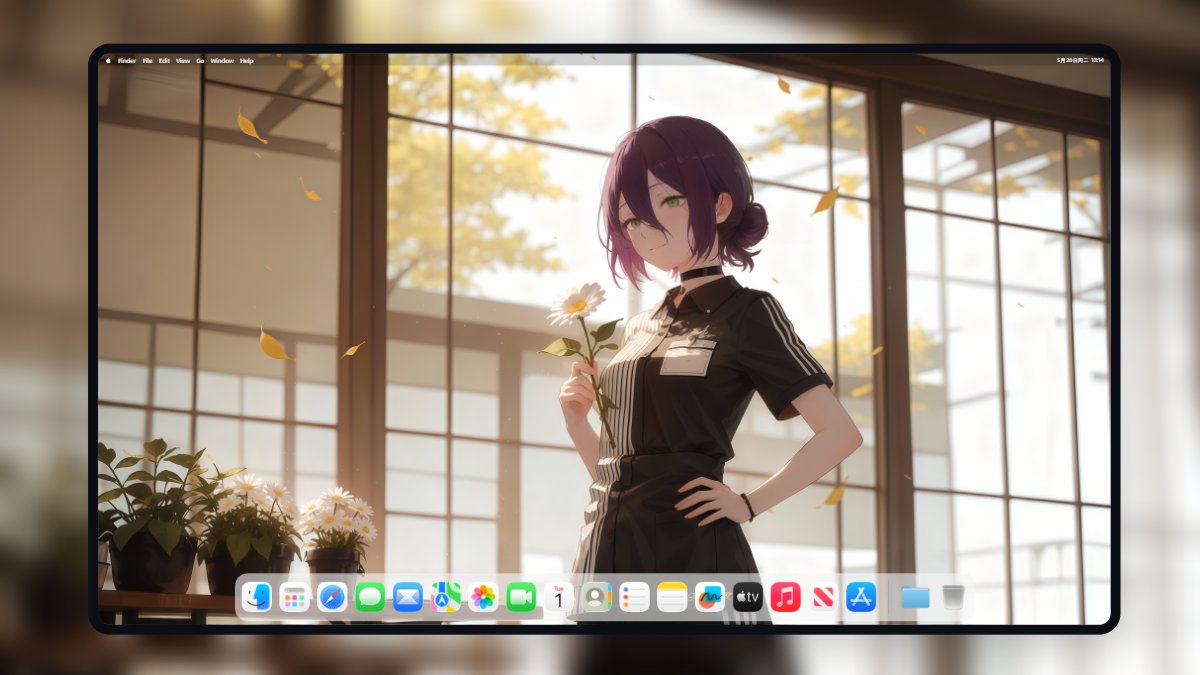Open the Apple menu

tap(107, 60)
